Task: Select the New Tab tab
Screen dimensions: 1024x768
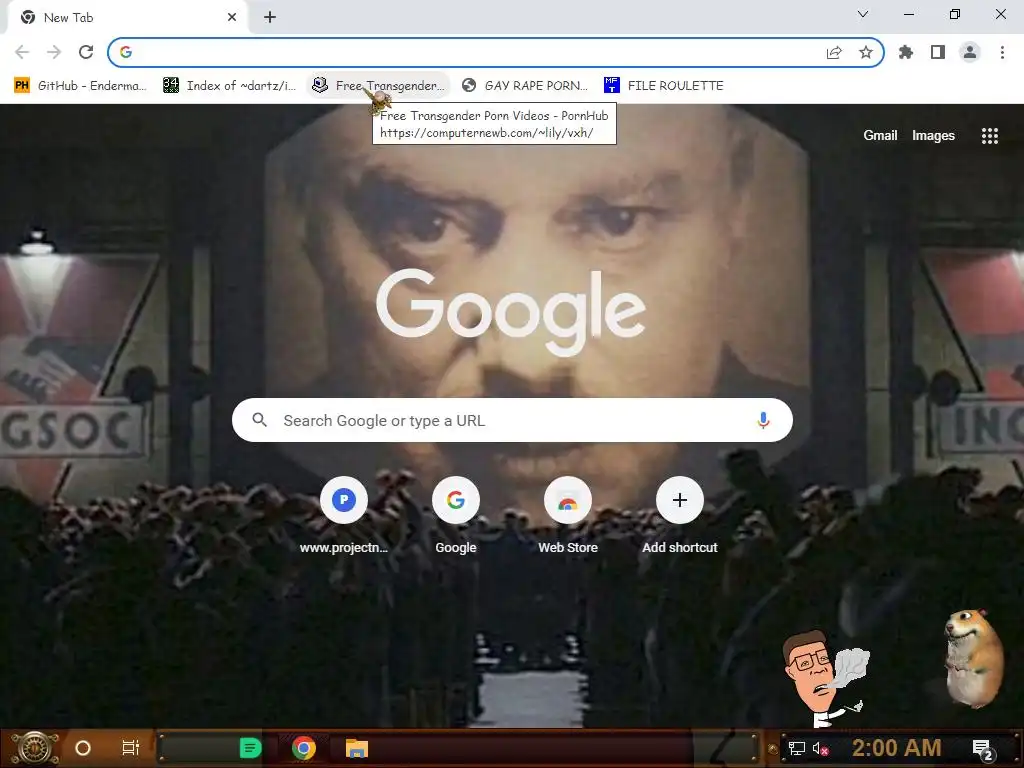Action: coord(127,18)
